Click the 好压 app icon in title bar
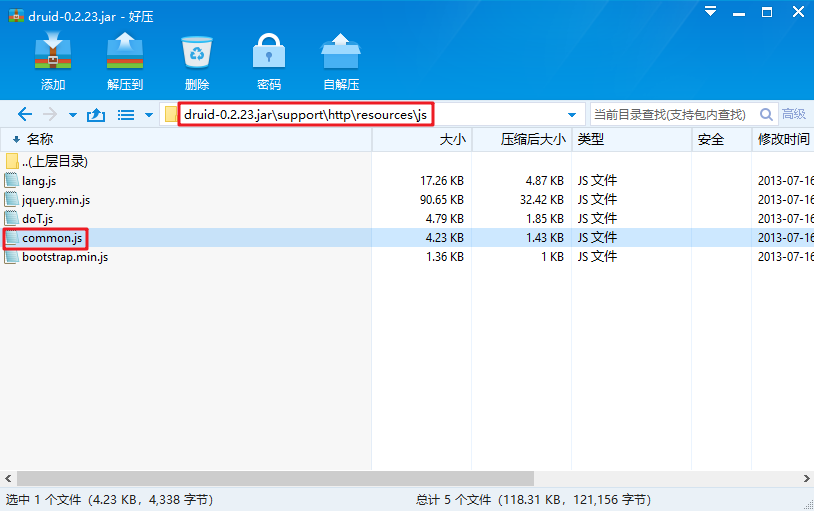This screenshot has height=511, width=814. click(16, 16)
